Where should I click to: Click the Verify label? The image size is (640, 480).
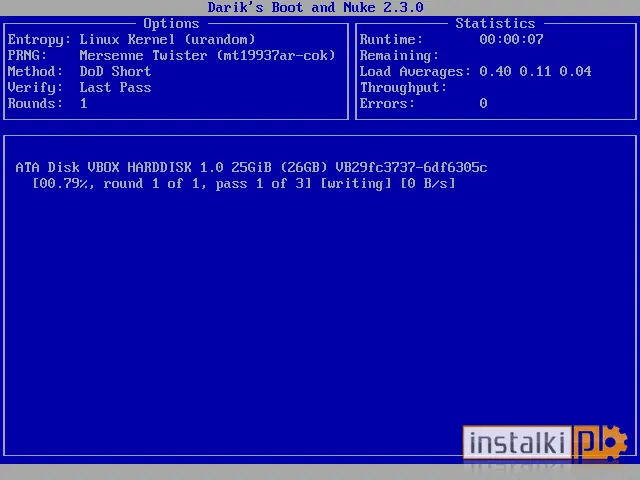coord(35,87)
